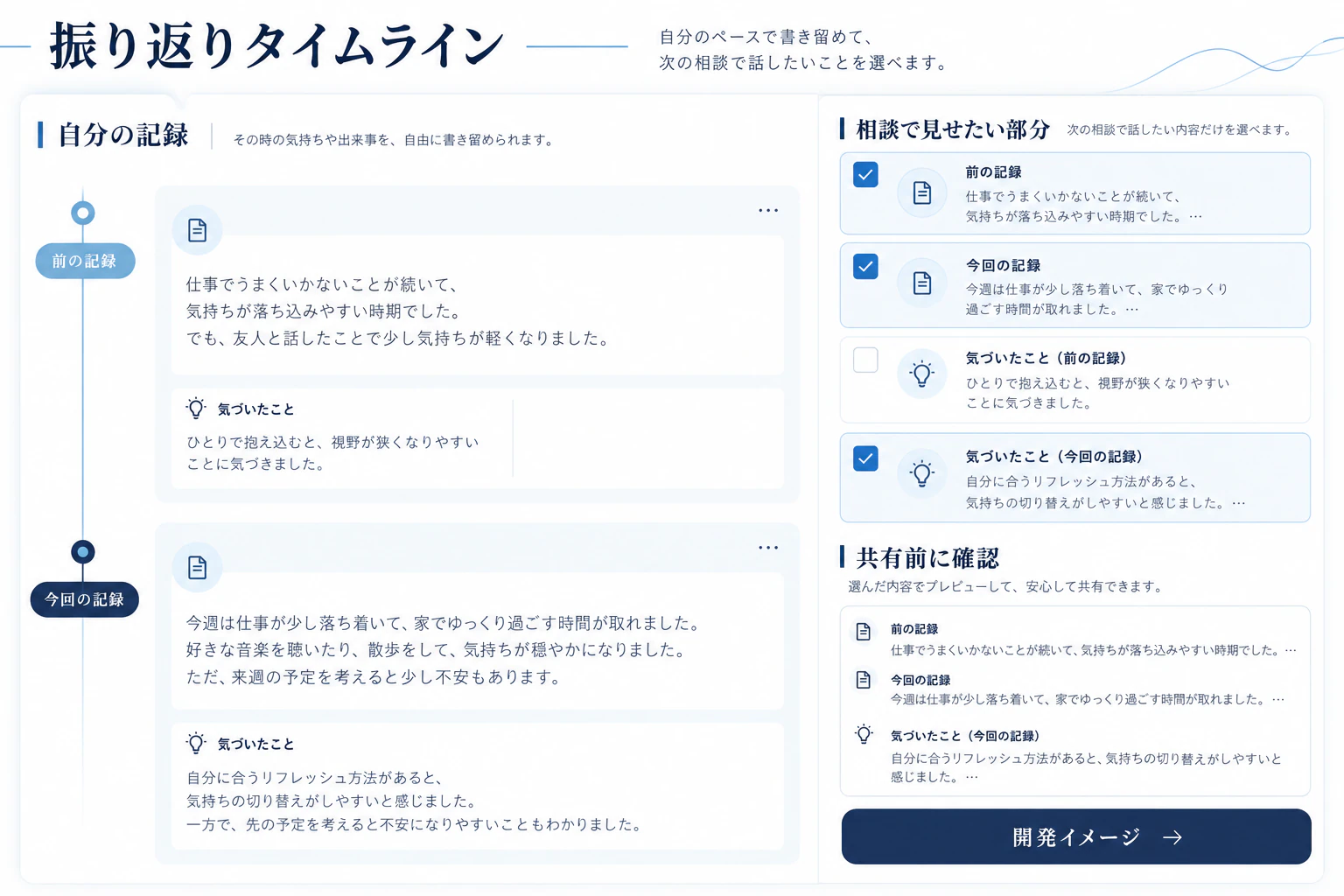
Task: Click the 自分の記録 section heading
Action: click(123, 135)
